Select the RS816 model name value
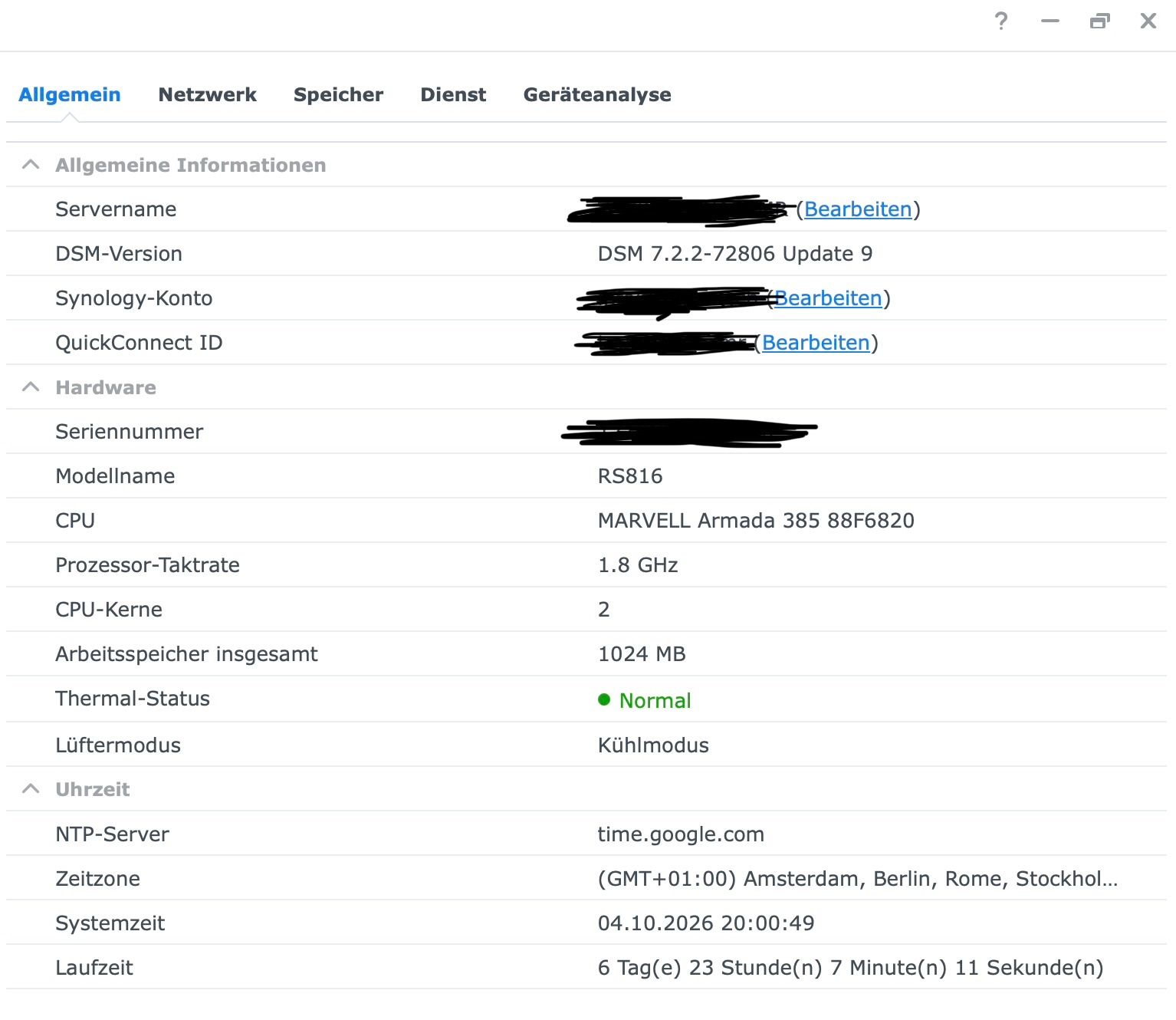This screenshot has height=1020, width=1176. 630,476
